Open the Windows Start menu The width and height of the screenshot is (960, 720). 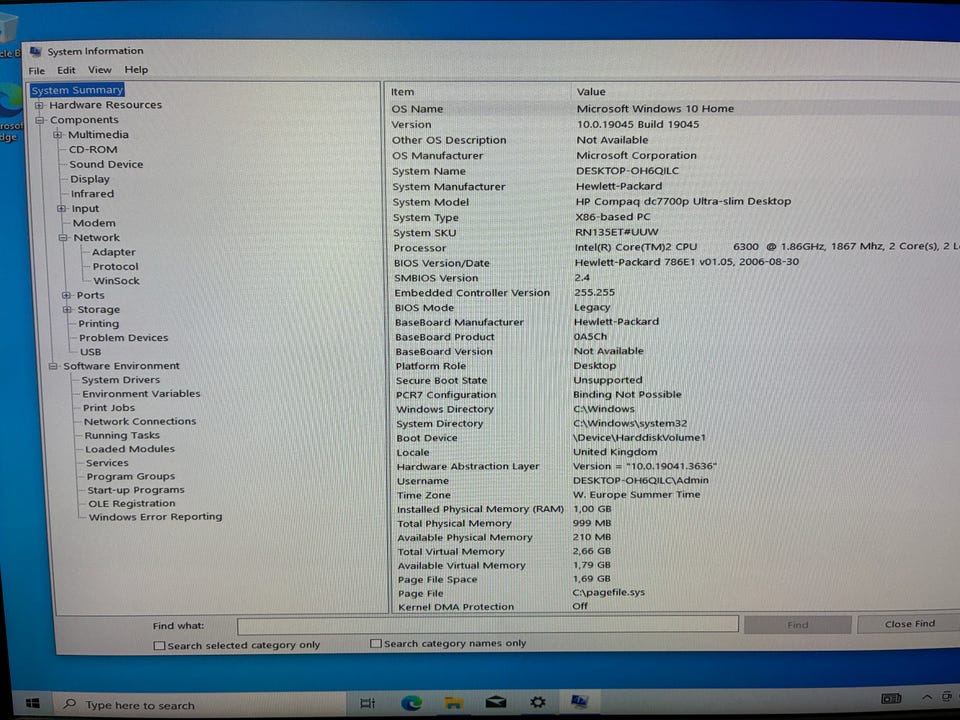[x=33, y=703]
